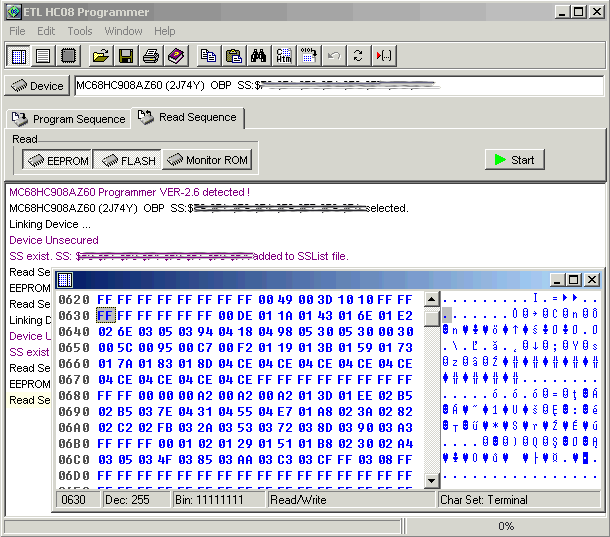Image resolution: width=610 pixels, height=537 pixels.
Task: Click the 0630 address status cell
Action: pos(77,499)
